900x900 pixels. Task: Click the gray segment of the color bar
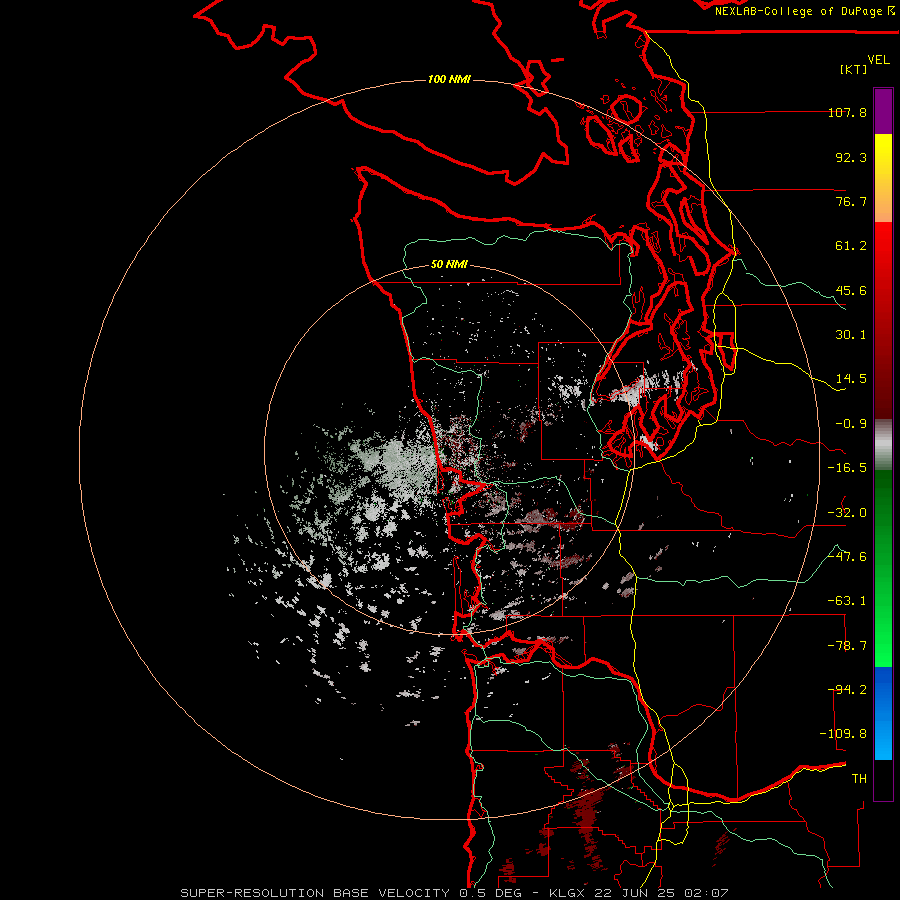(883, 445)
